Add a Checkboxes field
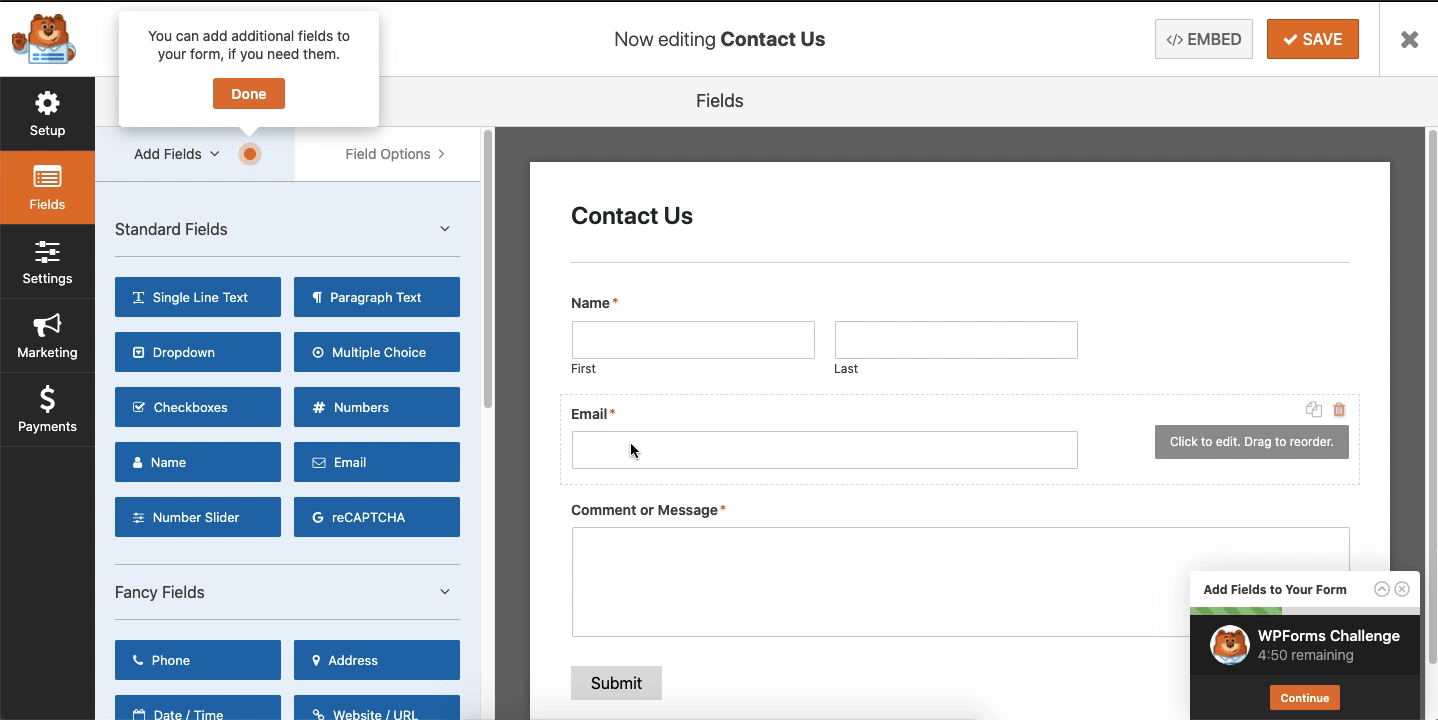This screenshot has height=720, width=1438. [x=198, y=407]
